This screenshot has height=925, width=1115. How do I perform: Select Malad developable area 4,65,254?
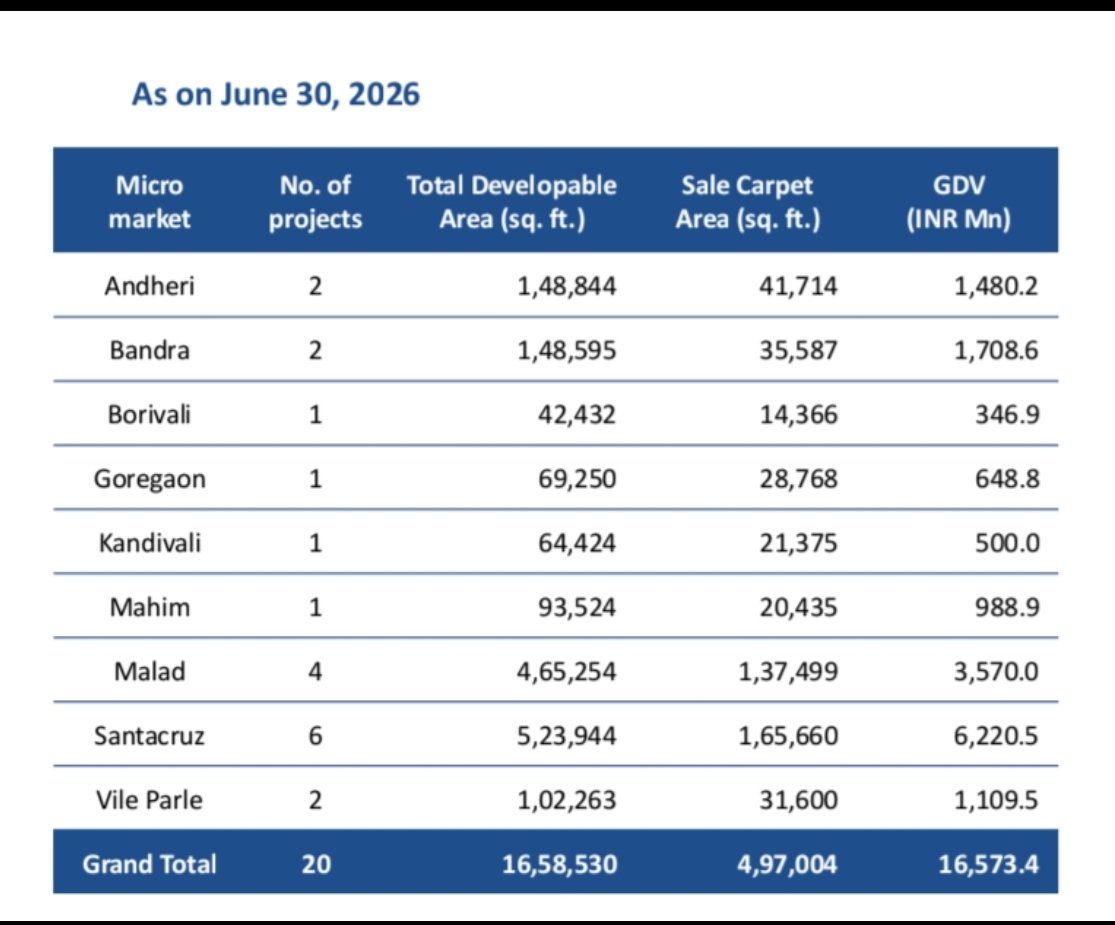(x=567, y=672)
